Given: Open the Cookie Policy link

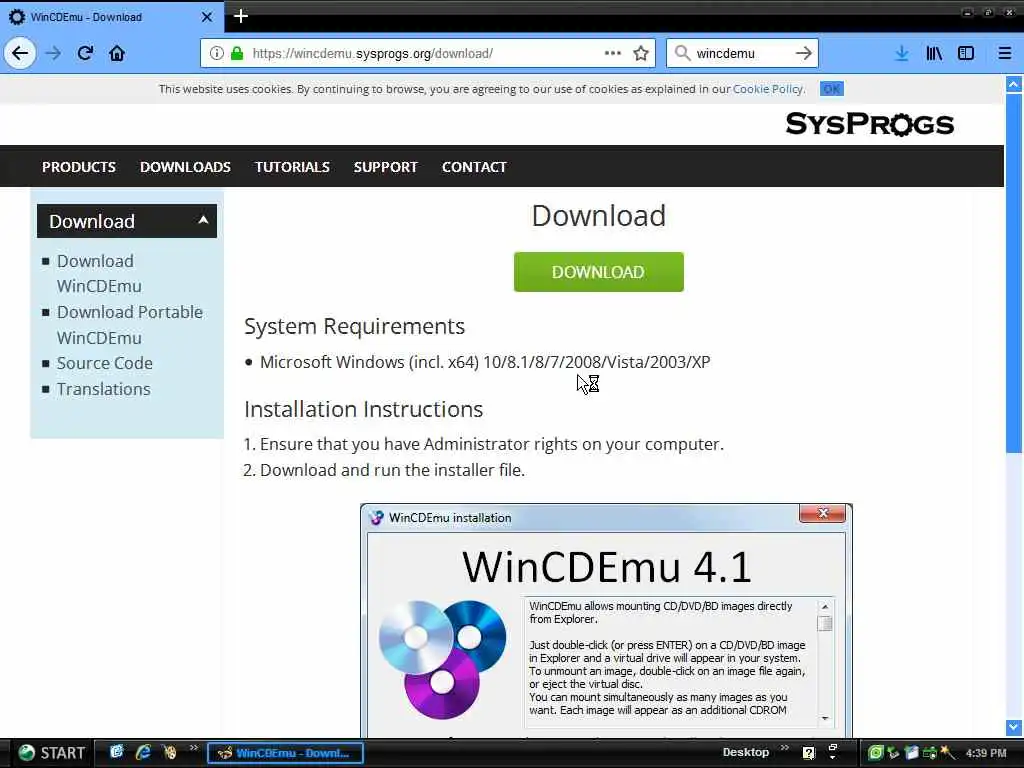Looking at the screenshot, I should pos(767,89).
